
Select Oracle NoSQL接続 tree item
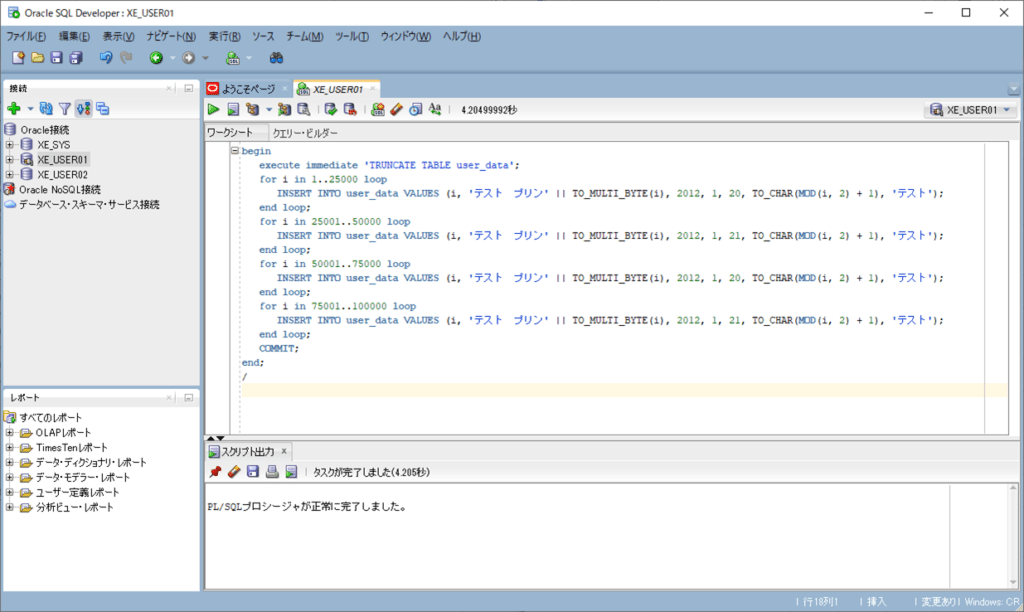click(59, 189)
